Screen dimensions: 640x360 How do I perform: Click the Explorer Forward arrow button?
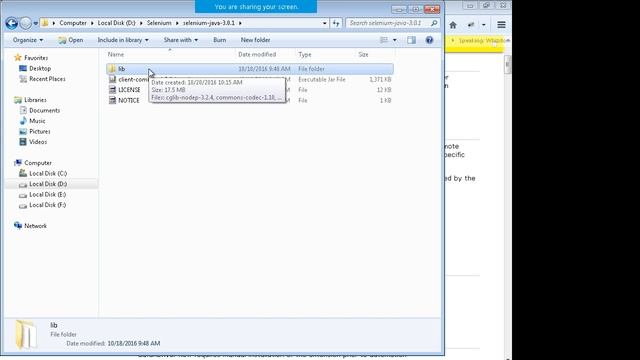click(25, 23)
